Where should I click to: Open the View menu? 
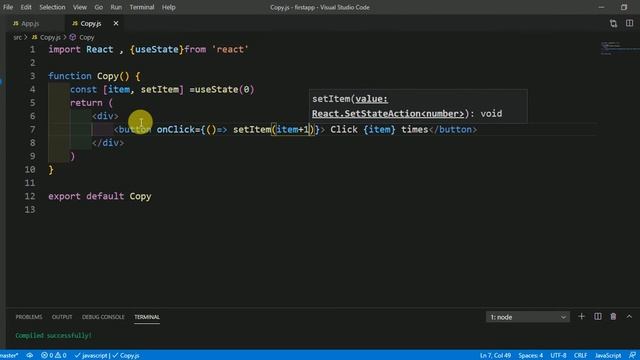coord(80,7)
